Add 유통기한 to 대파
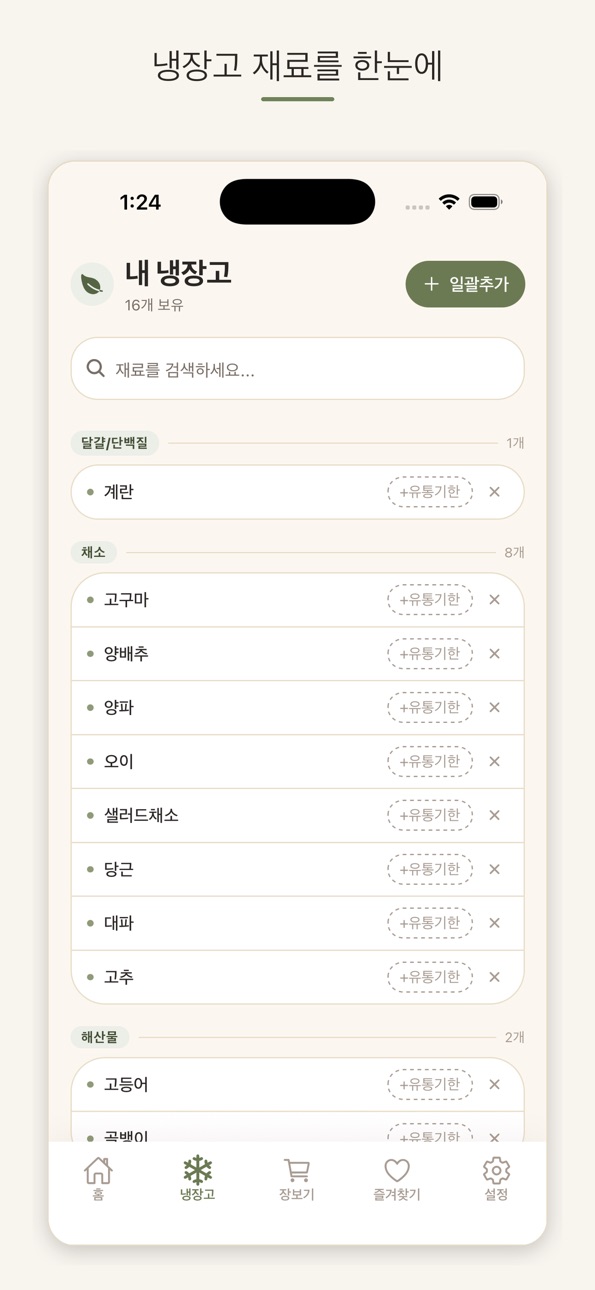This screenshot has height=1290, width=595. 430,924
